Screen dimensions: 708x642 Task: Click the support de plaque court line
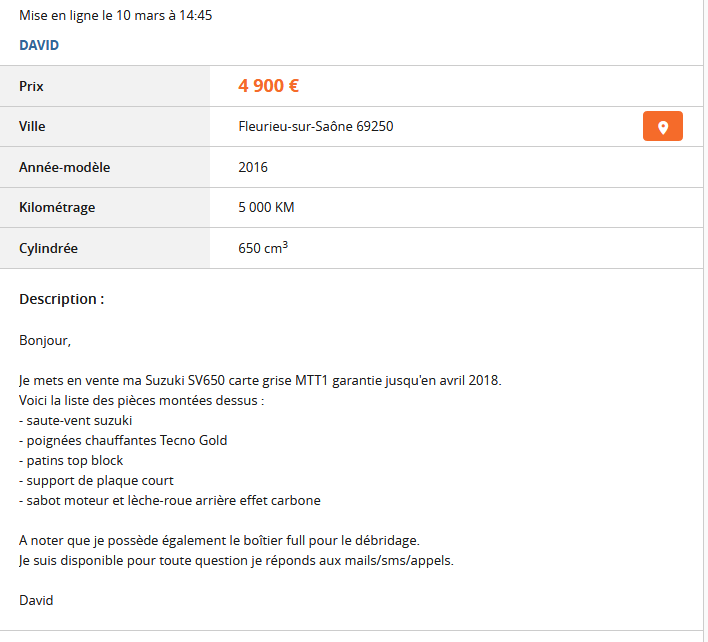point(96,480)
